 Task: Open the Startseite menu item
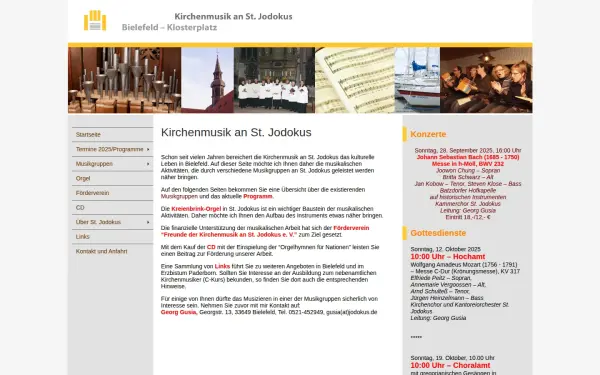tap(88, 135)
